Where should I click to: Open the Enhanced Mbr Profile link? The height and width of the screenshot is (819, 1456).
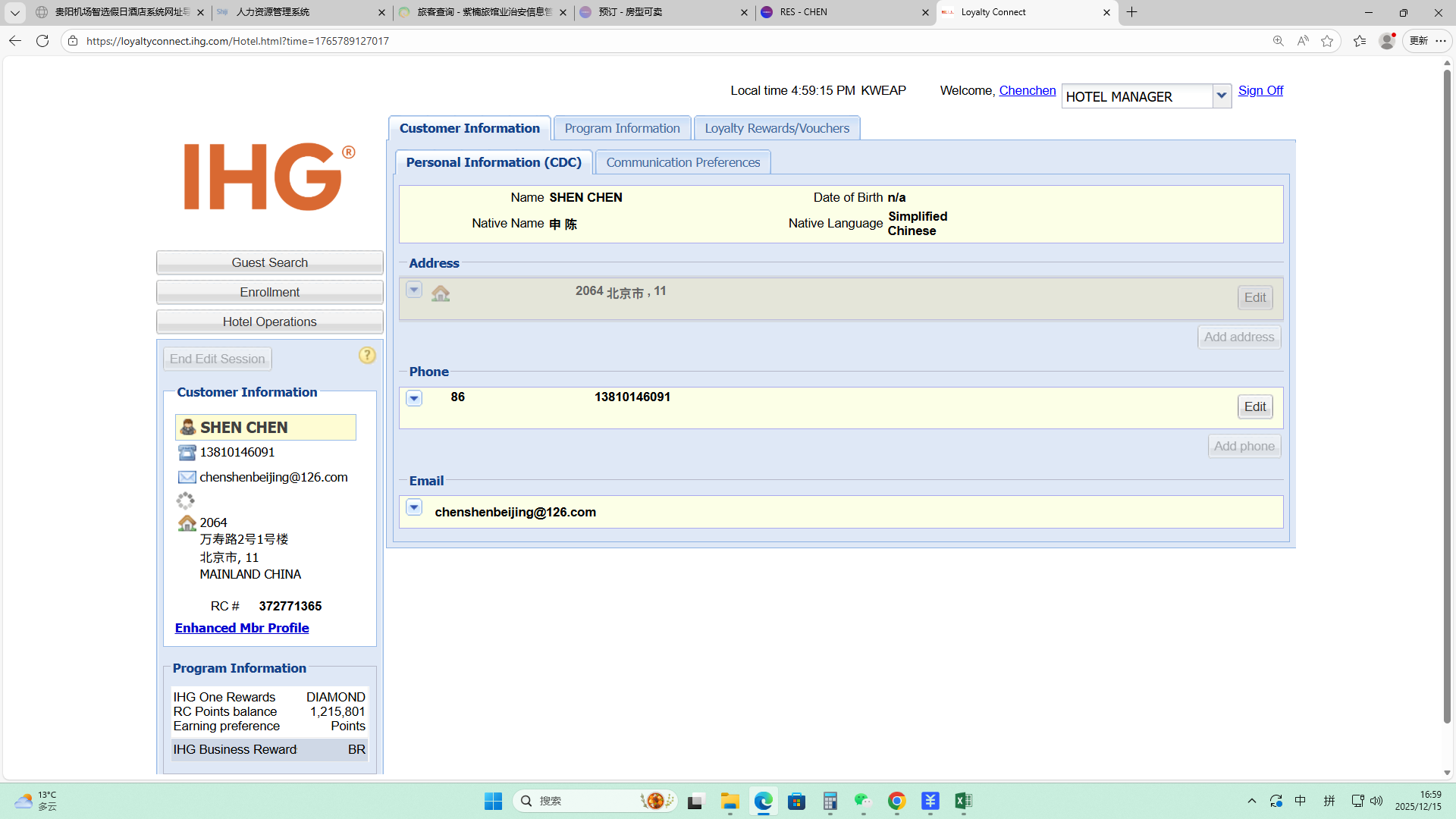[242, 628]
